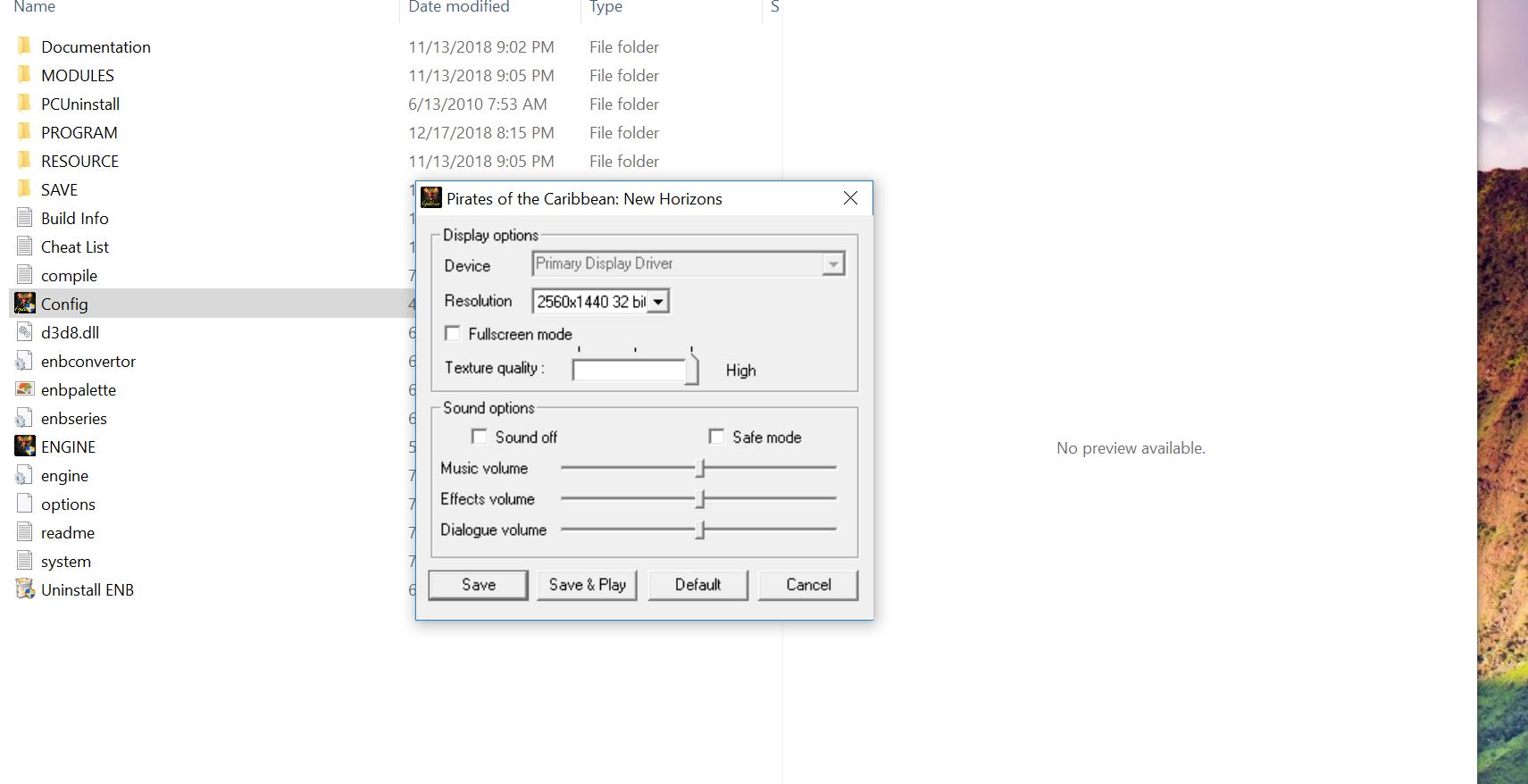
Task: Click the Dialogue volume slider thumb
Action: [701, 530]
